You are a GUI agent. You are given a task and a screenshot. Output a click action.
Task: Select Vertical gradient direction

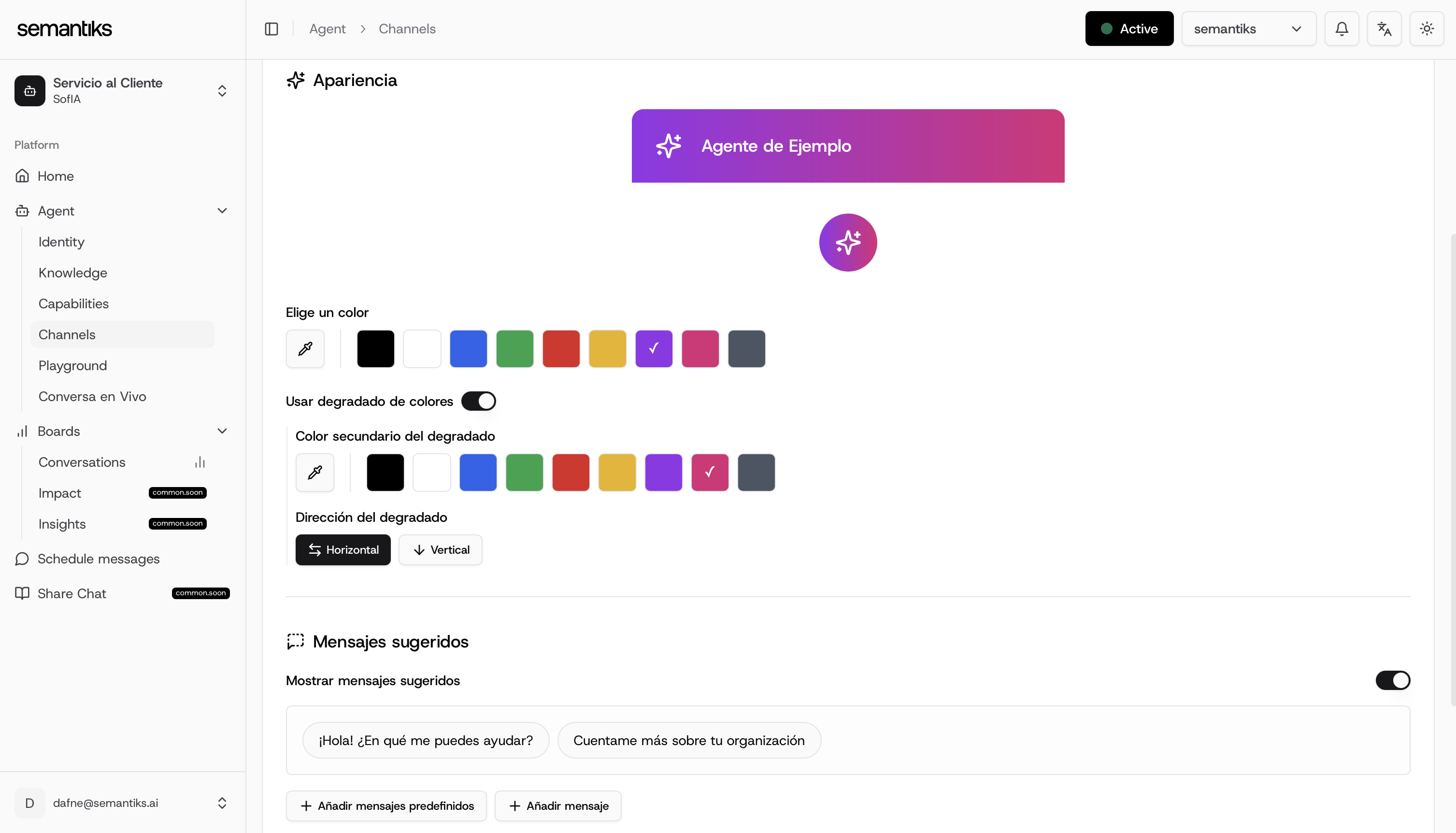pos(441,550)
